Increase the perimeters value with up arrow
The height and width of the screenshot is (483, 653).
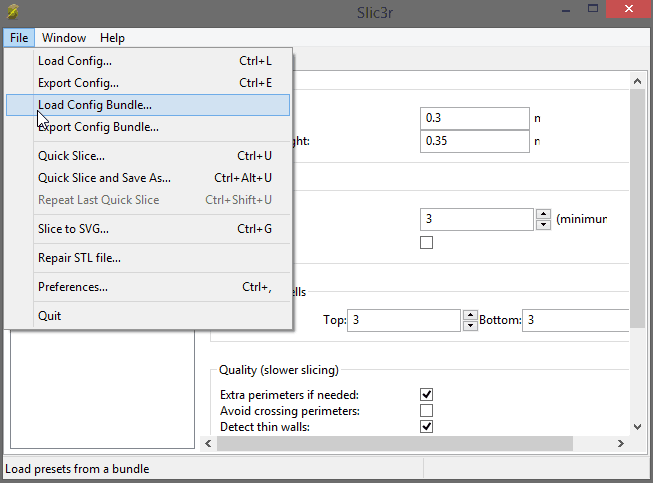click(543, 213)
